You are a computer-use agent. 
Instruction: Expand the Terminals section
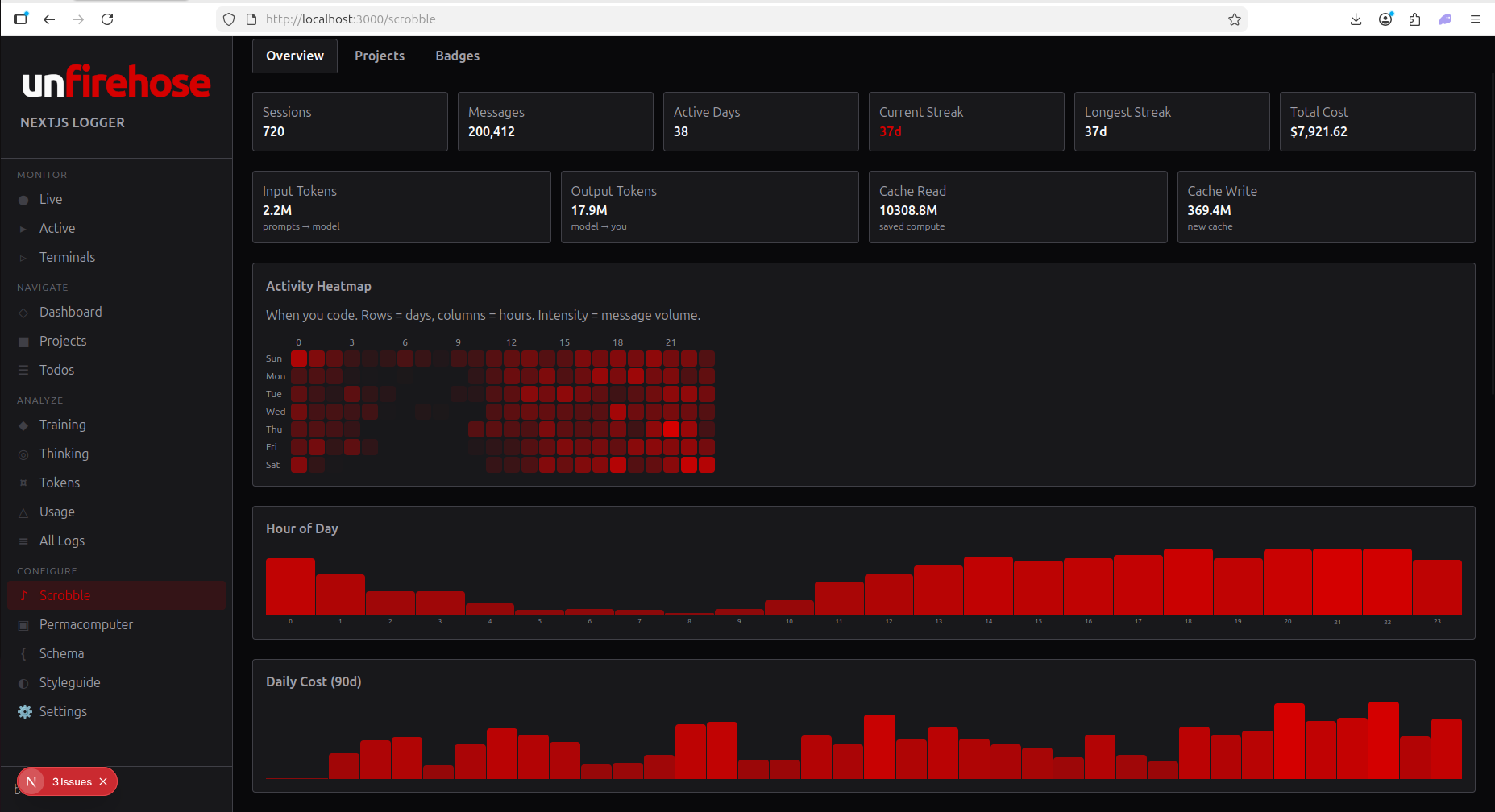(23, 257)
